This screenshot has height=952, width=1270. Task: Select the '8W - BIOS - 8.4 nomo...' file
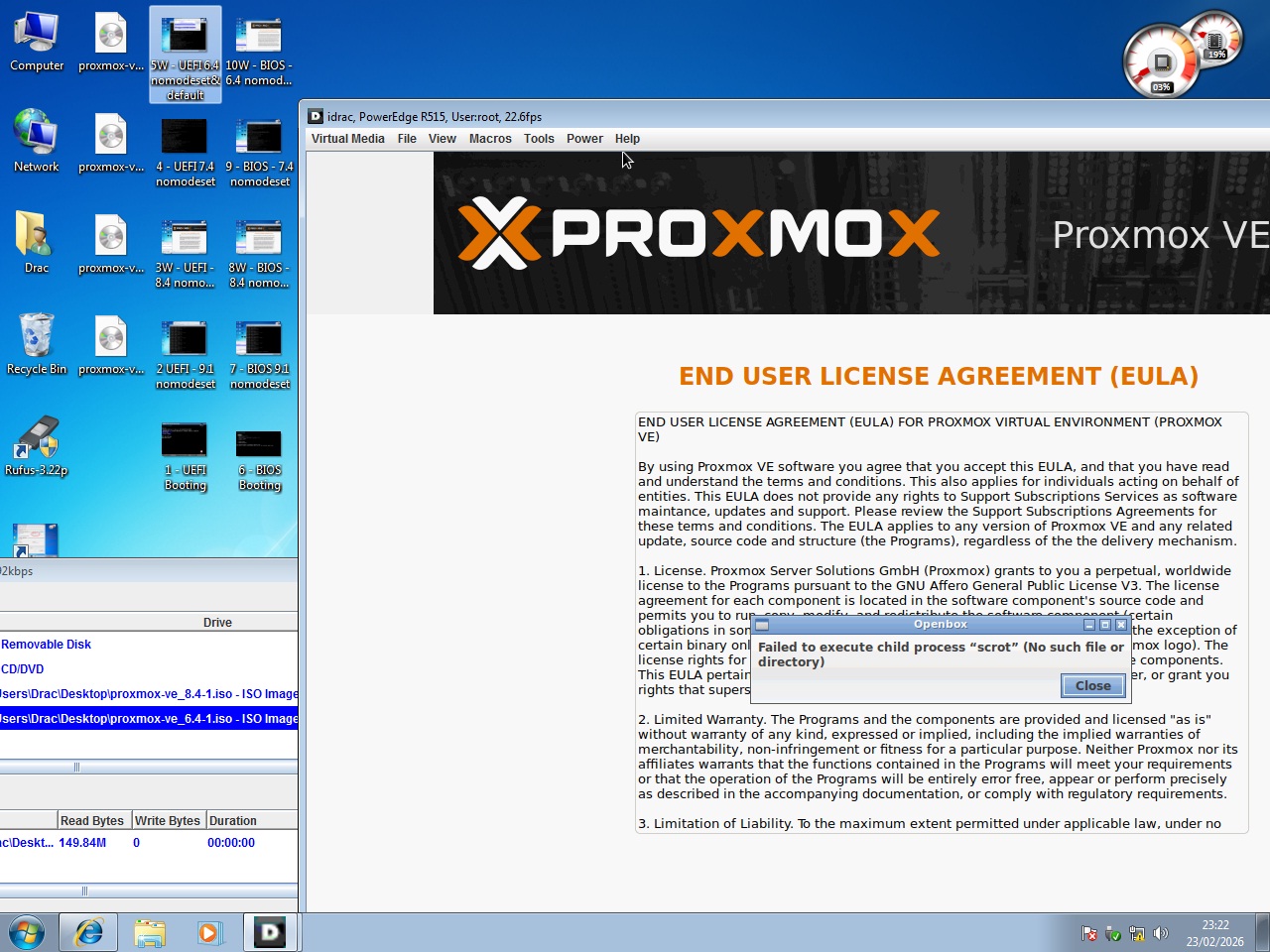click(259, 253)
